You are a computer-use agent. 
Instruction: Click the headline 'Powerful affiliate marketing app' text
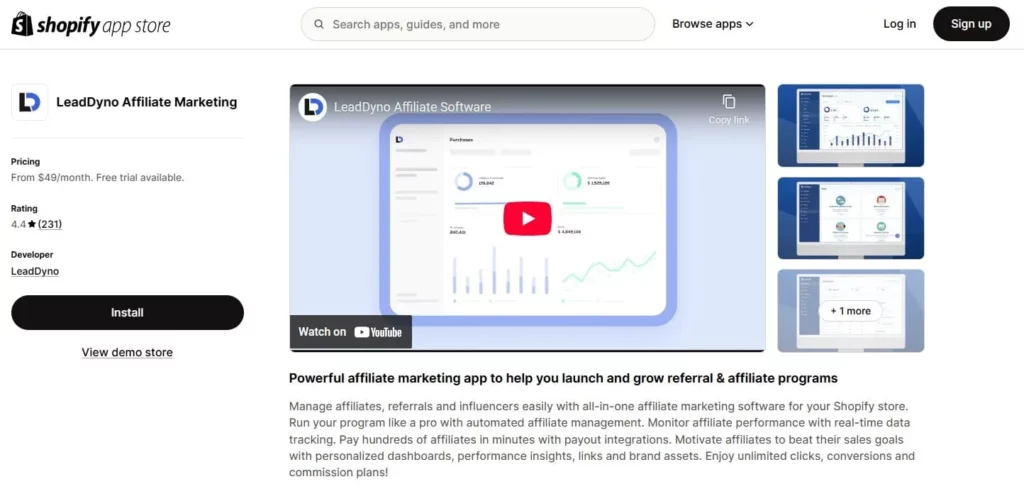[x=563, y=378]
